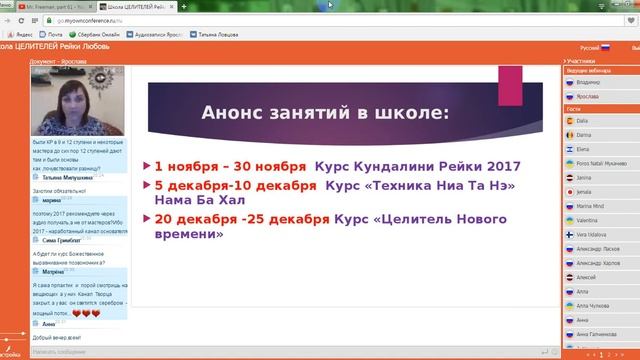The image size is (640, 360).
Task: Open the Татьяна Ловцова bookmark
Action: point(214,35)
